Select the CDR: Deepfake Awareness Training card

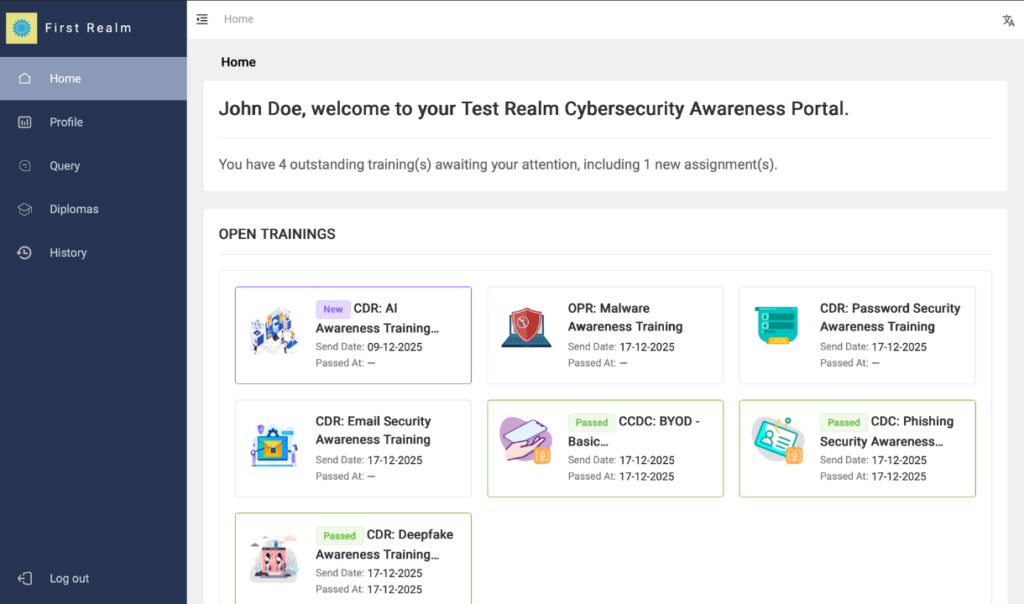pyautogui.click(x=384, y=545)
